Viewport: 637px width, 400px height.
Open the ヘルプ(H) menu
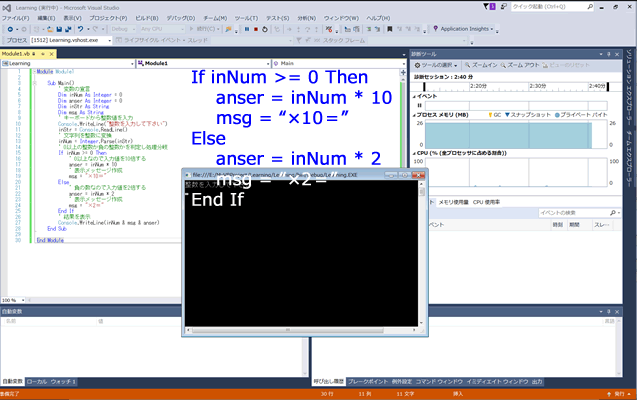tap(378, 18)
